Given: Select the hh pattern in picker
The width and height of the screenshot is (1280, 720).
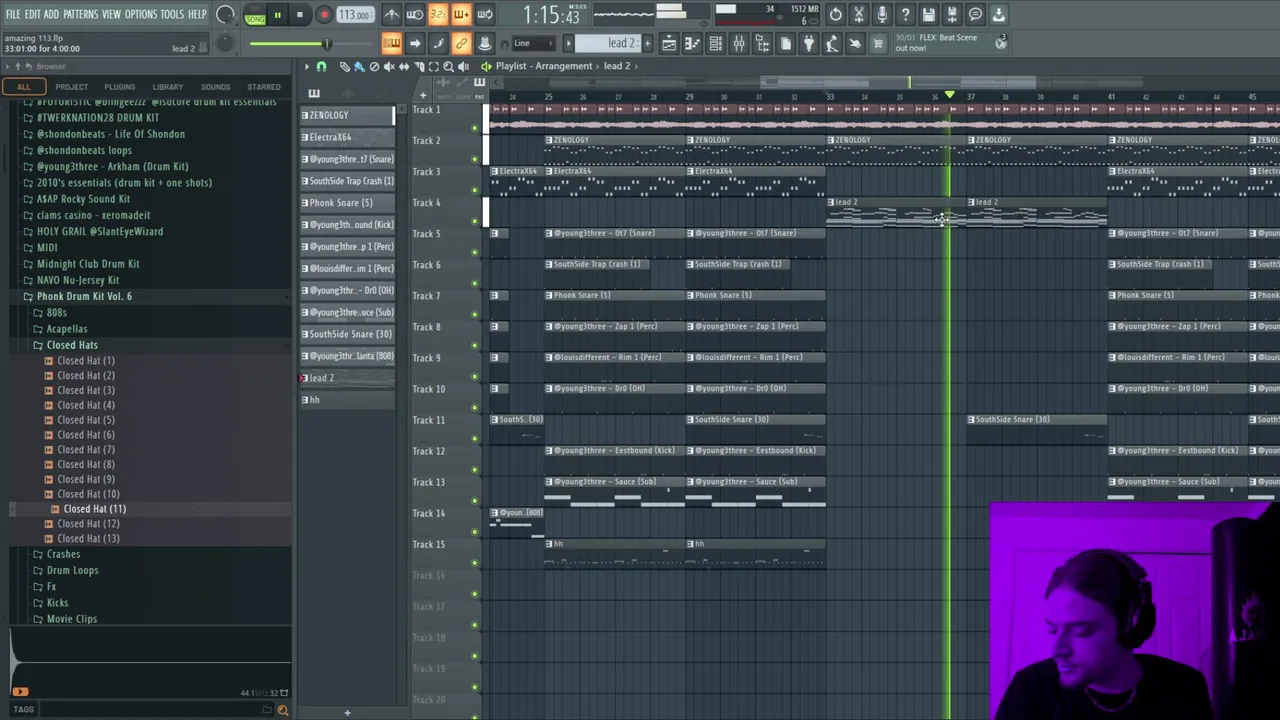Looking at the screenshot, I should click(348, 400).
